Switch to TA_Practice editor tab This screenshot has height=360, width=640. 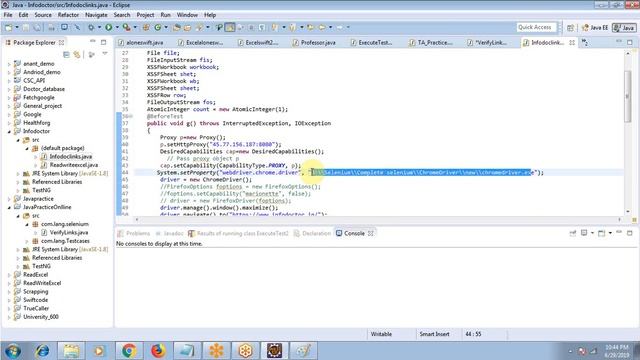(x=431, y=42)
